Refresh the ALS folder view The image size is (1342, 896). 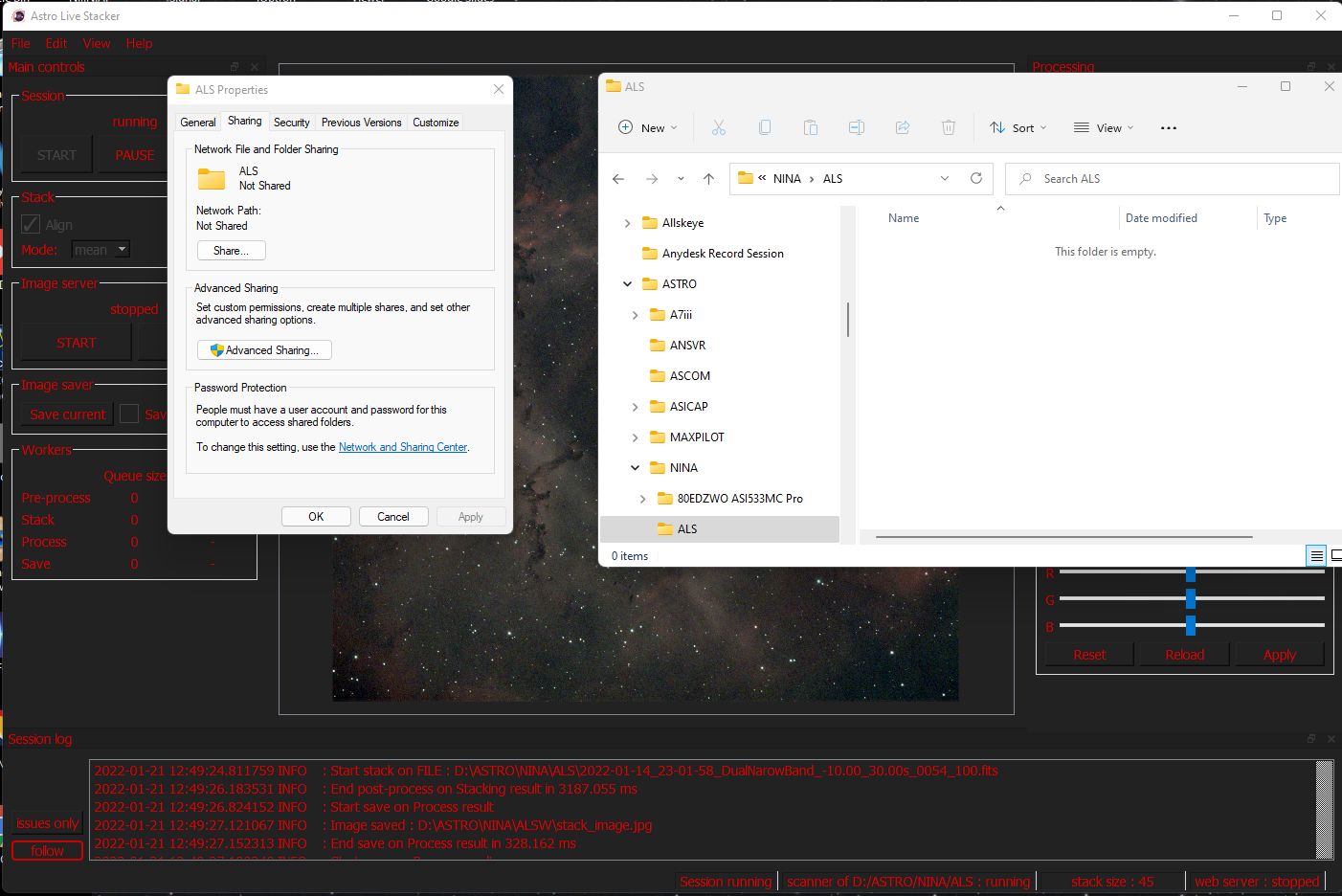pyautogui.click(x=976, y=178)
